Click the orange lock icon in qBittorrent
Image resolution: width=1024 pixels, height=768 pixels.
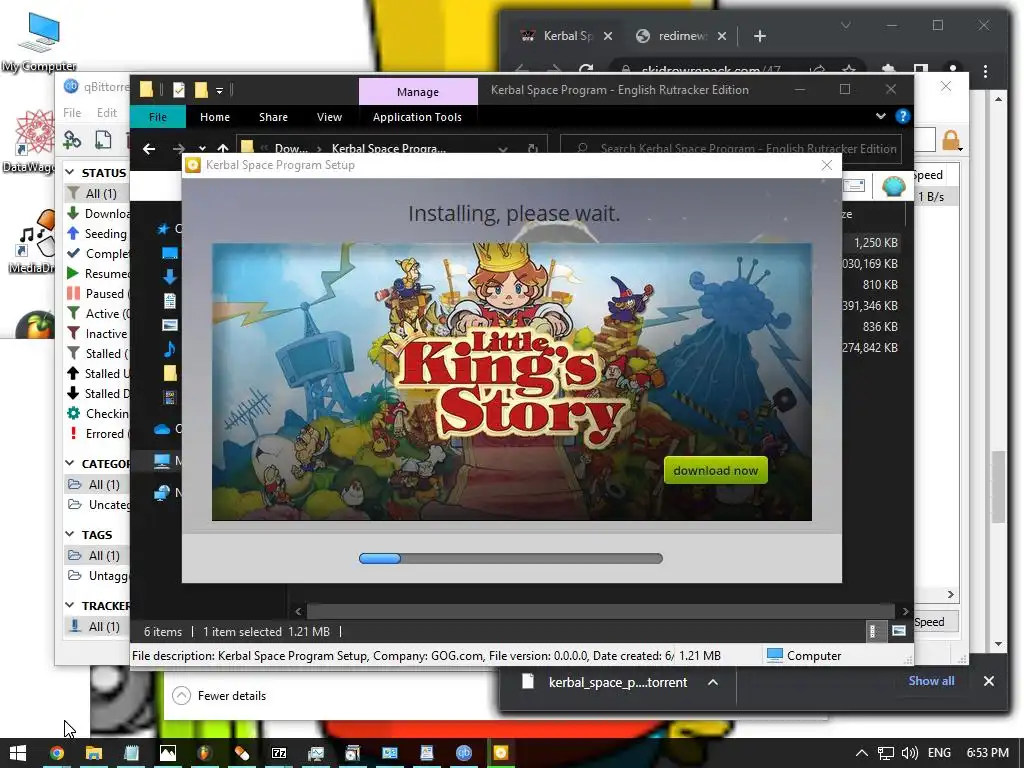click(x=952, y=140)
